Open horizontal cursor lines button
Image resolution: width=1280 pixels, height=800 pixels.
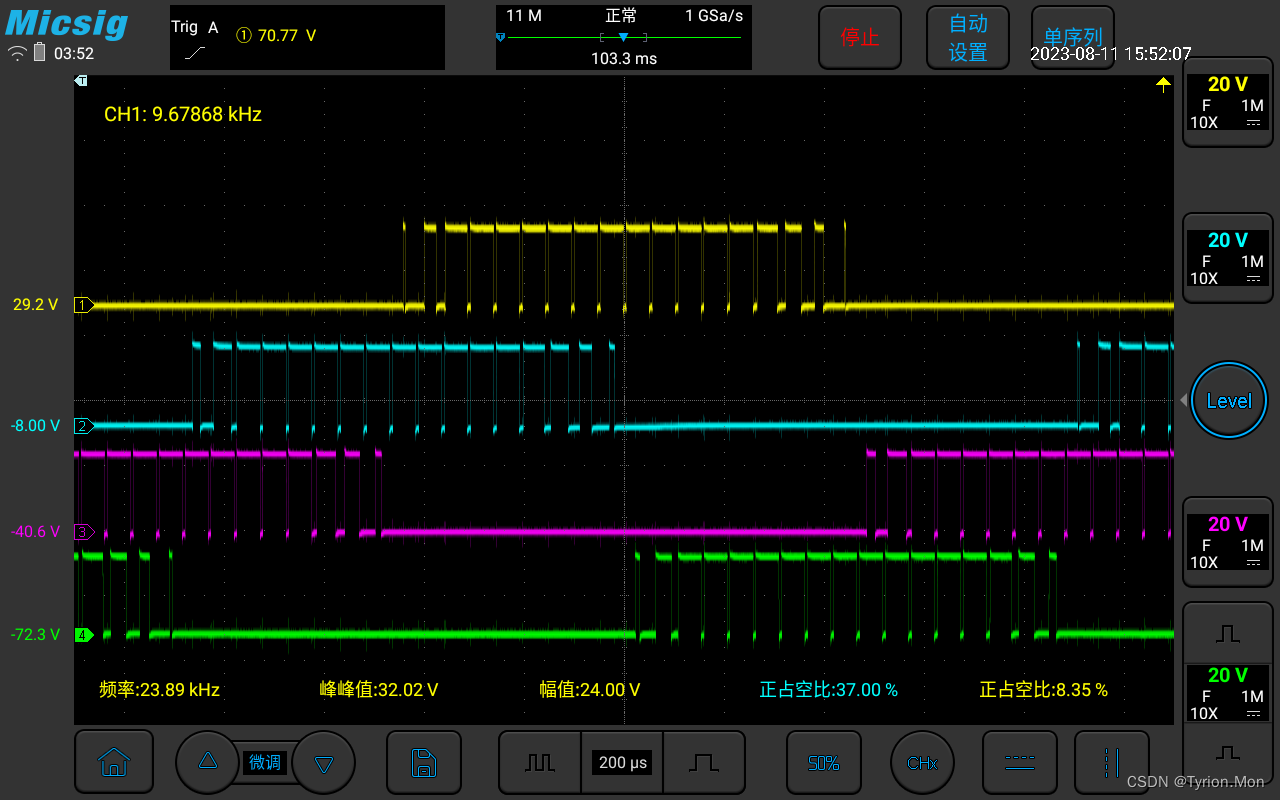(1020, 762)
